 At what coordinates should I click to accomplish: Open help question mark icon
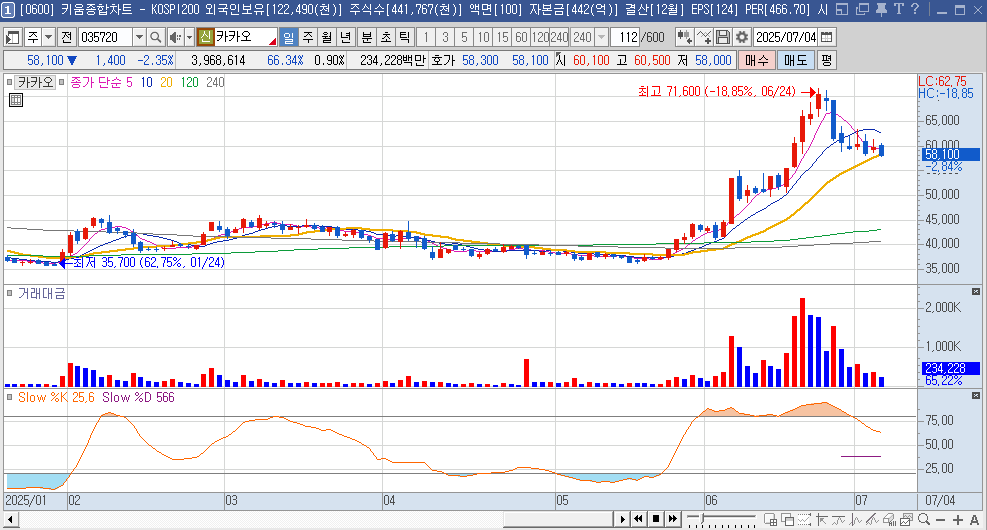point(915,9)
